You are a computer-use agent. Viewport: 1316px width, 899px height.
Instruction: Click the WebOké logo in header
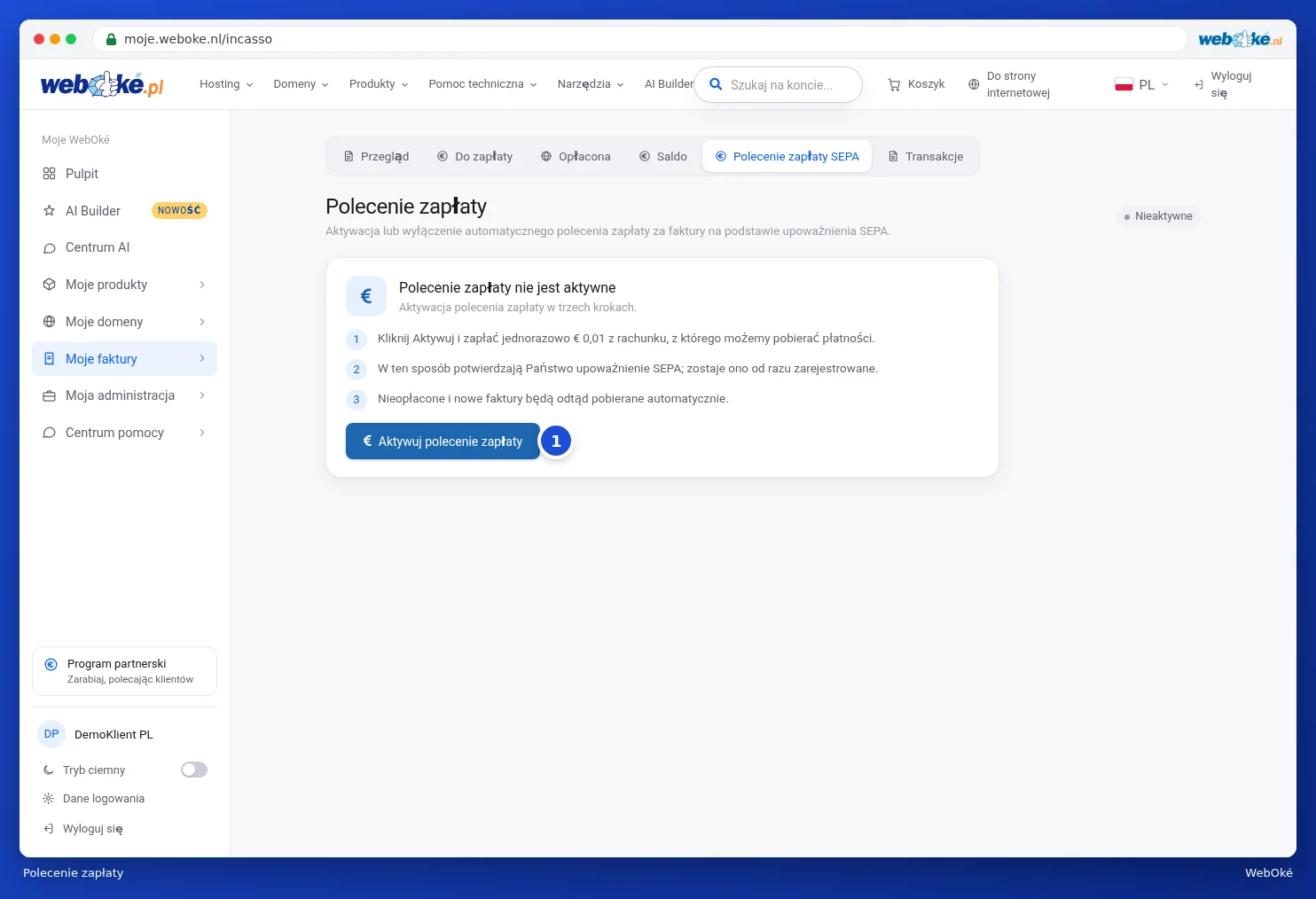tap(102, 84)
